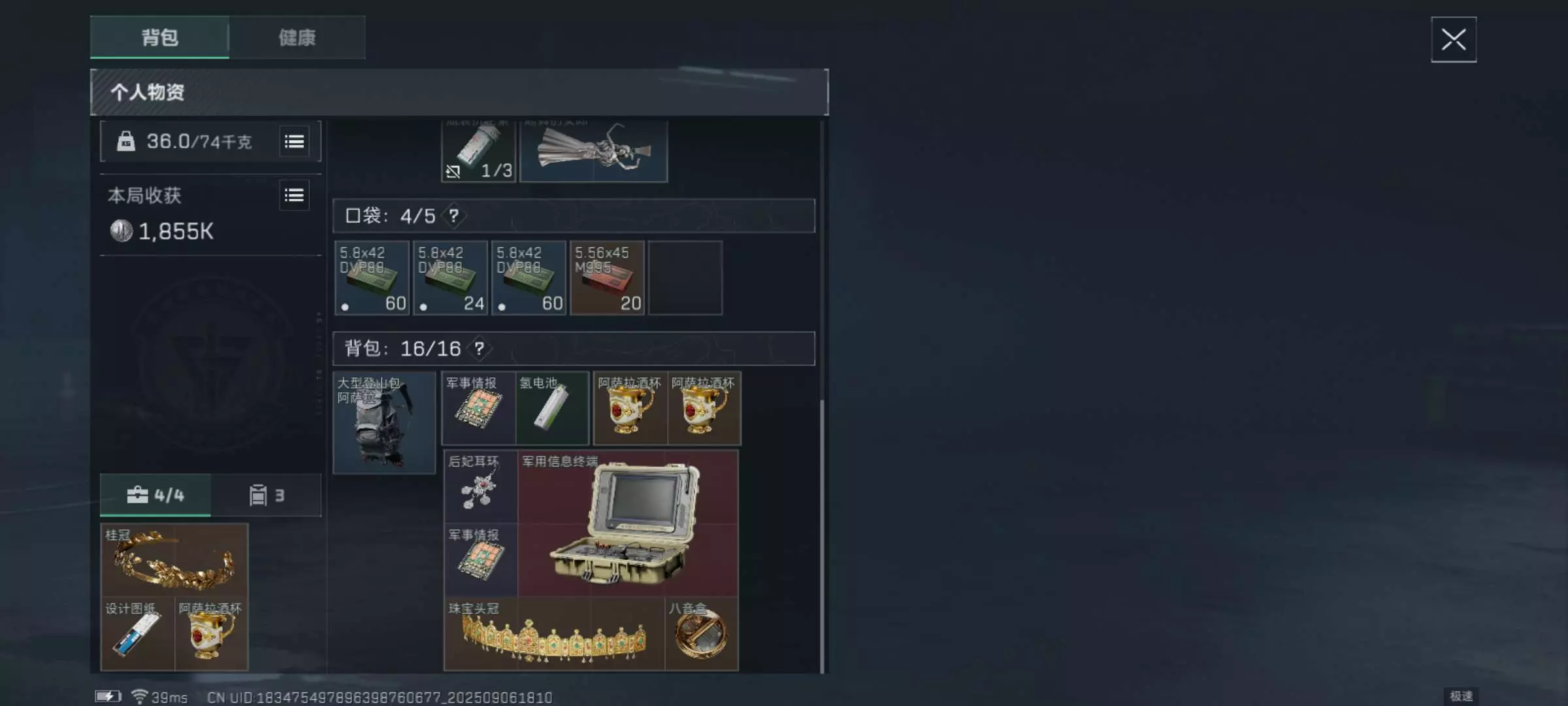This screenshot has height=706, width=1568.
Task: Click the help icon next to 背包 16/16
Action: click(x=480, y=348)
